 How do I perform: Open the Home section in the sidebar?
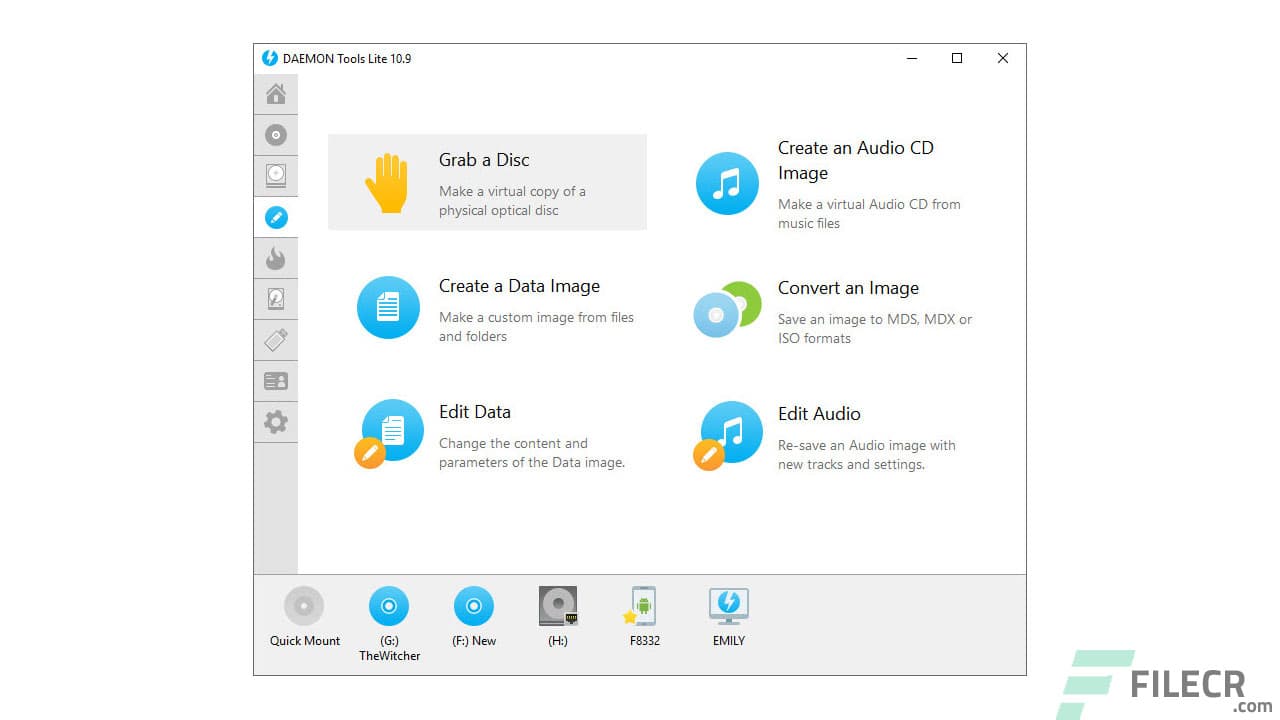275,94
